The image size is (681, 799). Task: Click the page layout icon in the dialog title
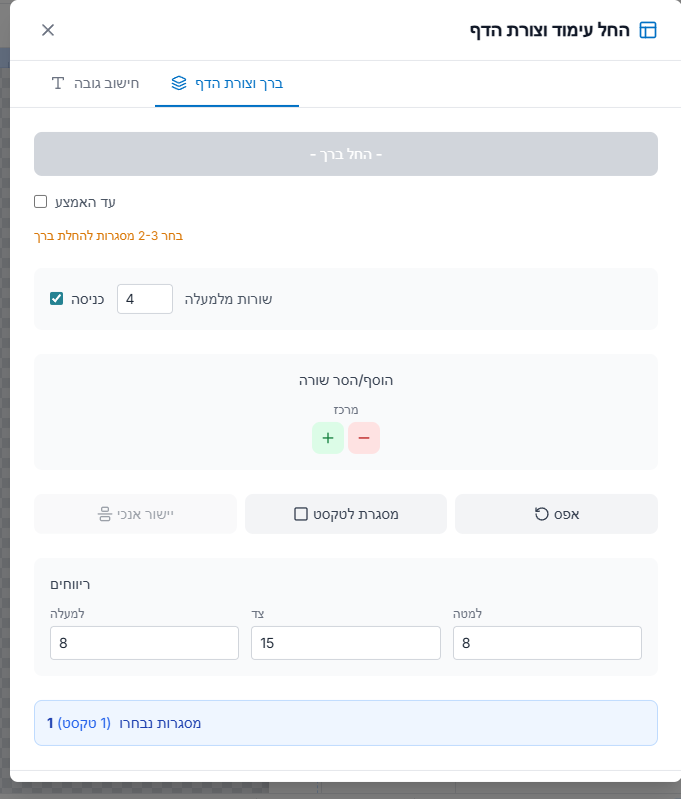[x=648, y=30]
